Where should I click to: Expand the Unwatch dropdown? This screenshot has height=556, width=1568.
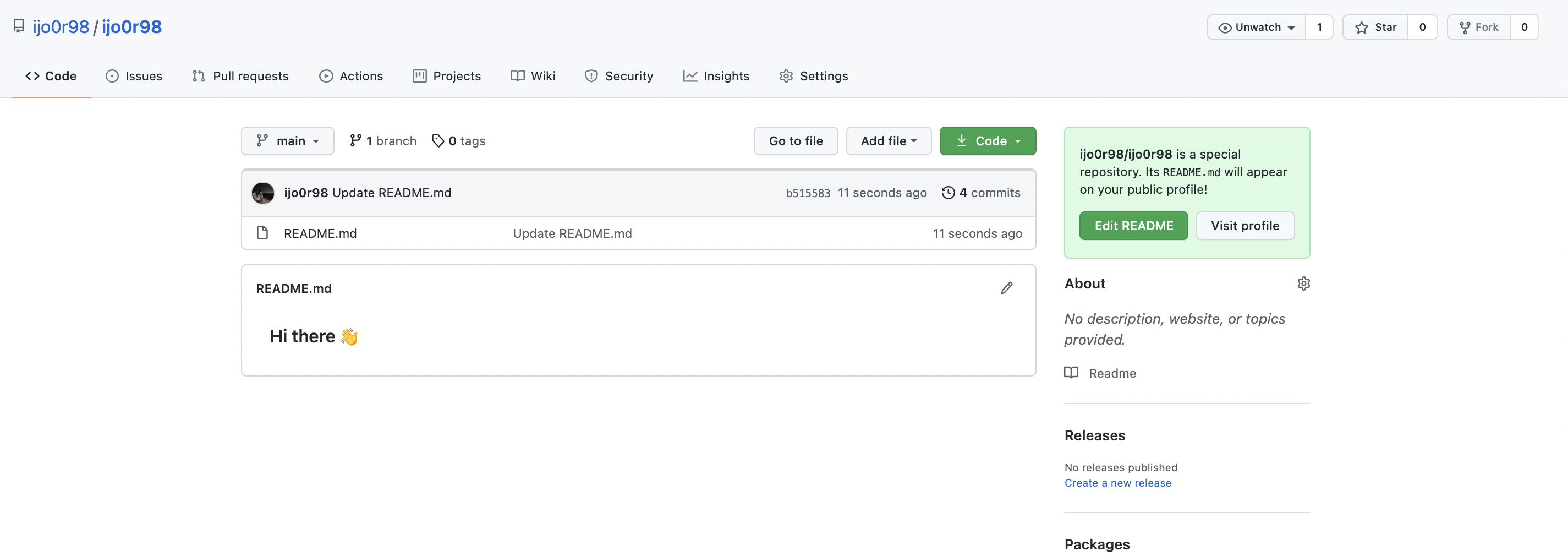tap(1257, 28)
